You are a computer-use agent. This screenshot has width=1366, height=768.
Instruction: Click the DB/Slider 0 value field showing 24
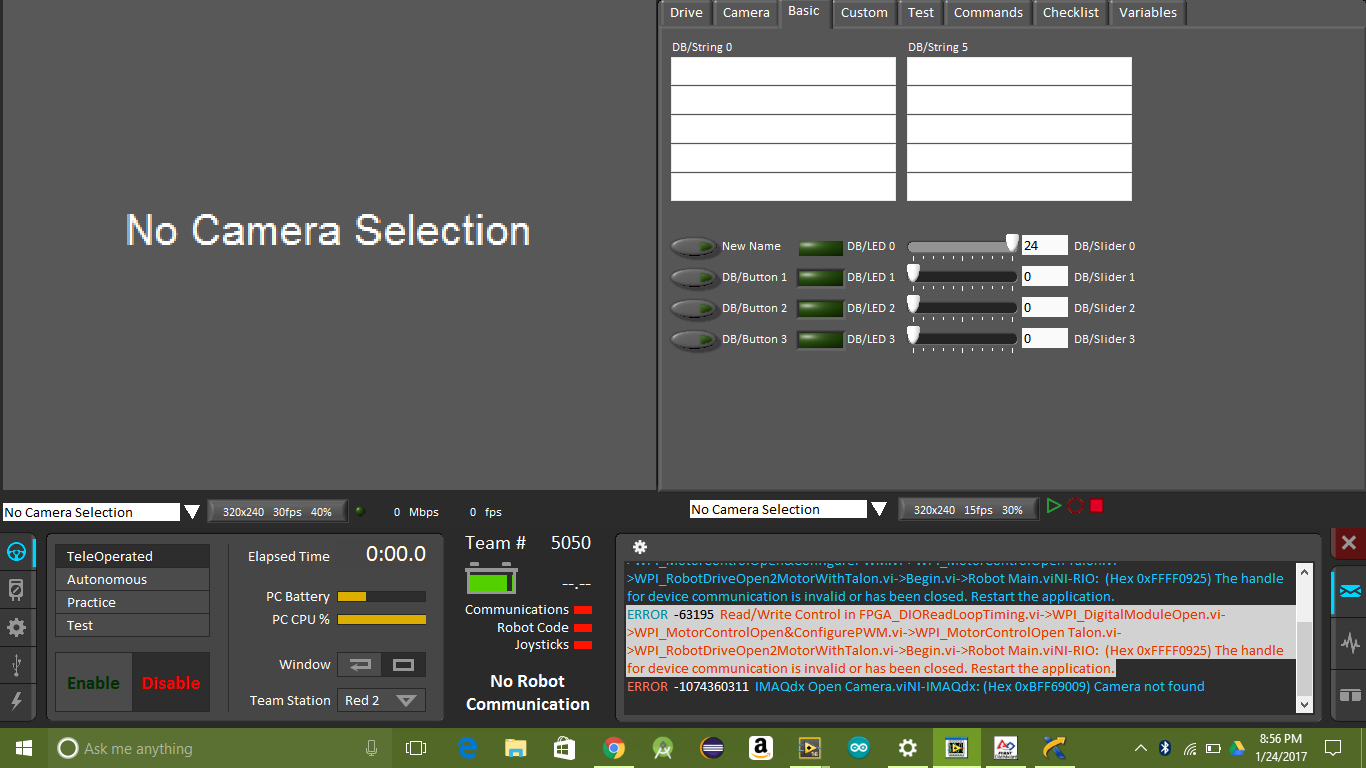(1045, 246)
